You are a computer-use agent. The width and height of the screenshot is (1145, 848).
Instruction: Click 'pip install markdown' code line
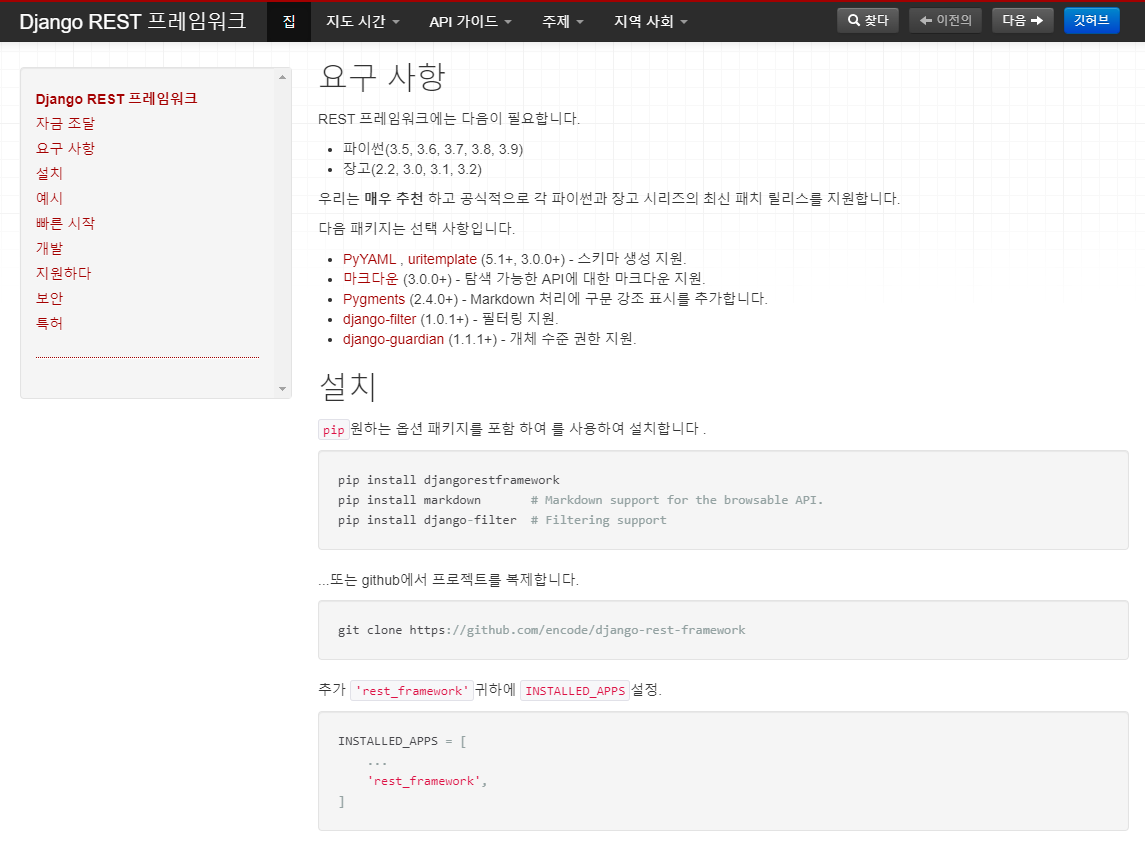[x=409, y=500]
